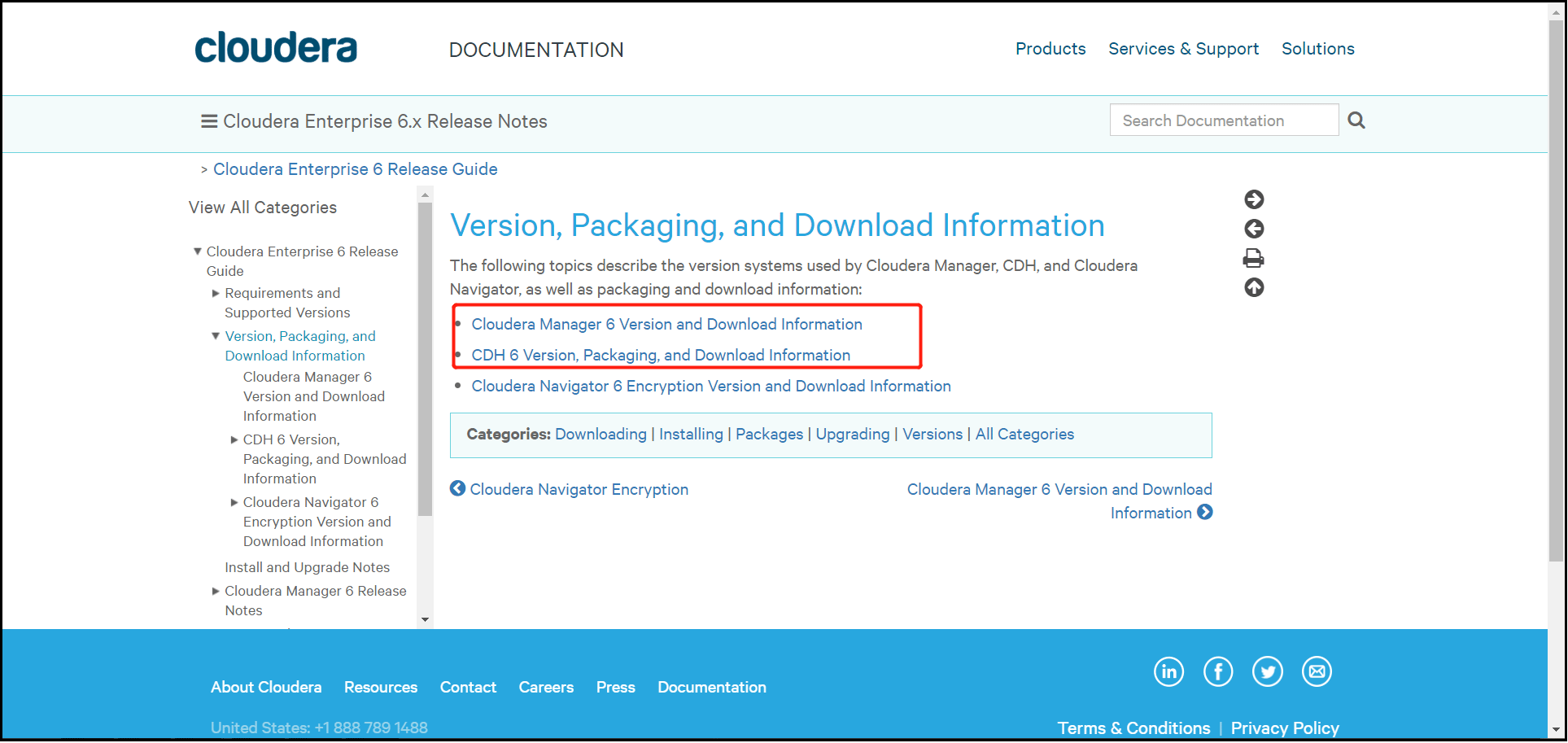Click Resources in footer
The image size is (1568, 743).
[381, 687]
